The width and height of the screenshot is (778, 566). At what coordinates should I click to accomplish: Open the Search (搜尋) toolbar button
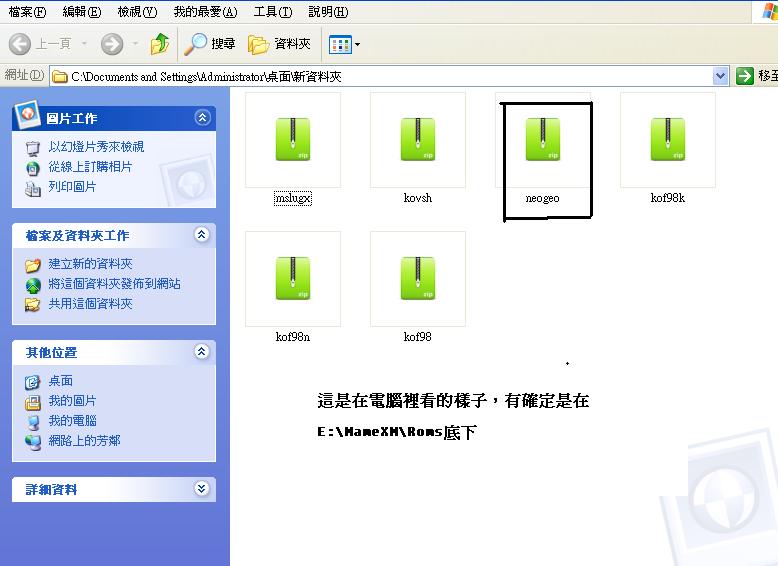[x=210, y=44]
